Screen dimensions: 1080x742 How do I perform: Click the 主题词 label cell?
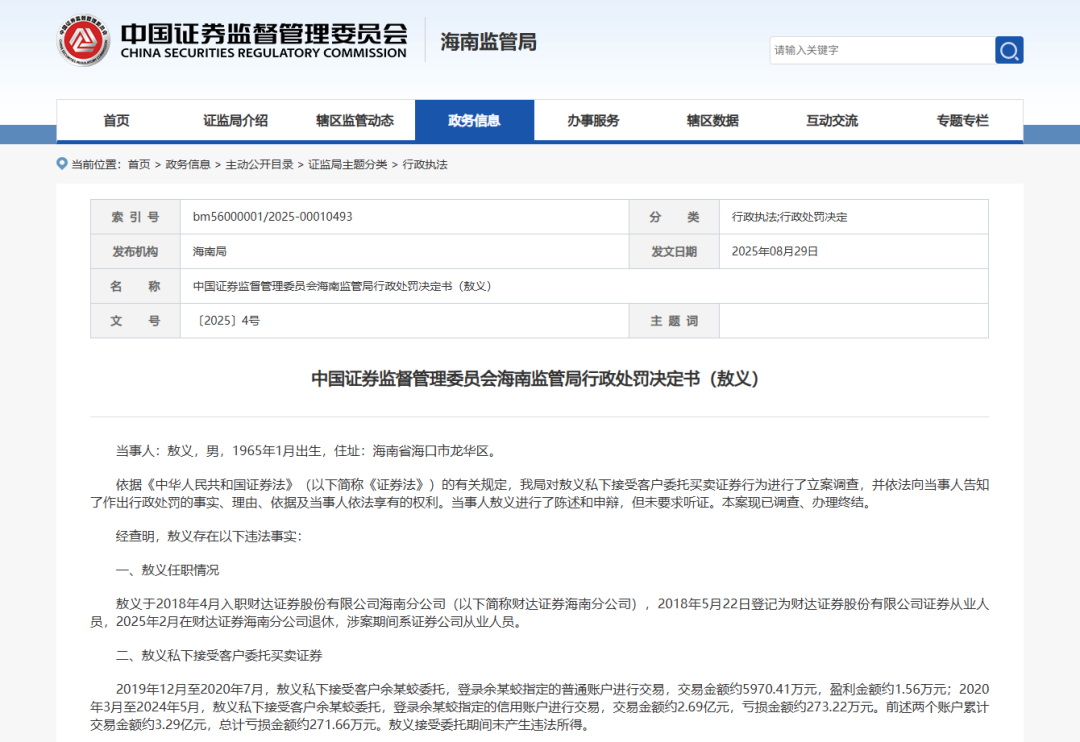pyautogui.click(x=674, y=320)
